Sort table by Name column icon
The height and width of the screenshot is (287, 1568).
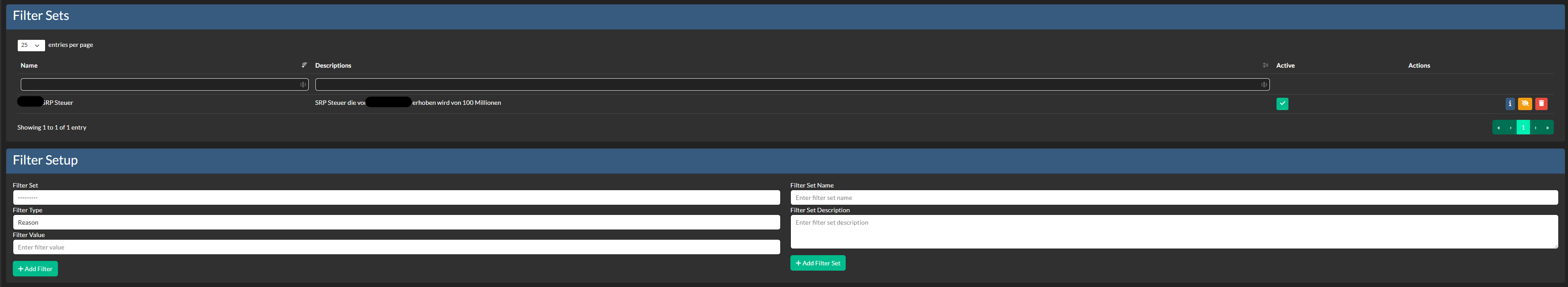pyautogui.click(x=304, y=65)
